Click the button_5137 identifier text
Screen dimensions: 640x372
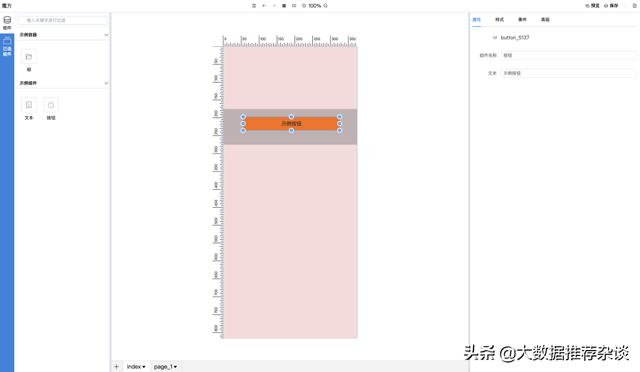point(515,38)
